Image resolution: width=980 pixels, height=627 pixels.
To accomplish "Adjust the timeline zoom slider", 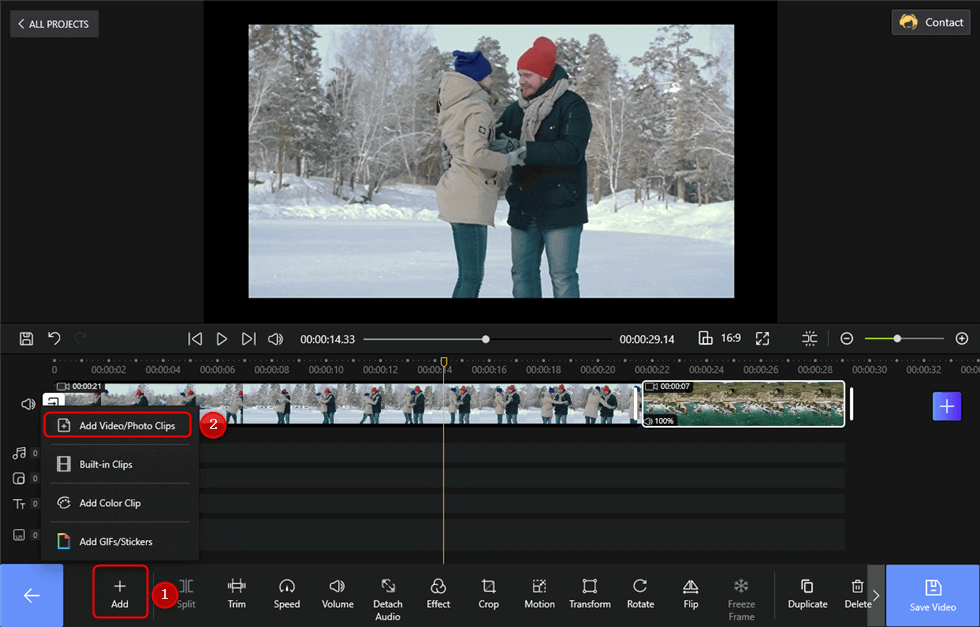I will click(897, 338).
